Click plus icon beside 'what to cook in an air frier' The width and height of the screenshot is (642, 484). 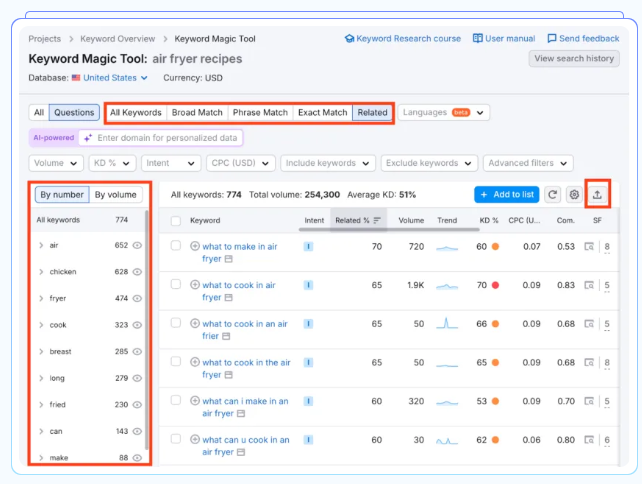click(x=195, y=323)
